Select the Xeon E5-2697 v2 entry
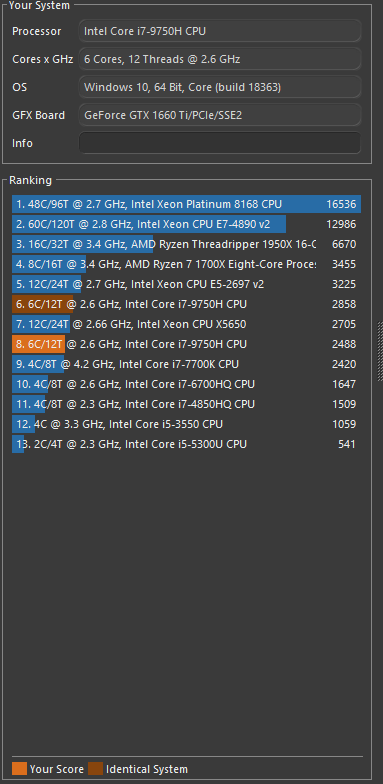This screenshot has width=383, height=784. pyautogui.click(x=186, y=284)
